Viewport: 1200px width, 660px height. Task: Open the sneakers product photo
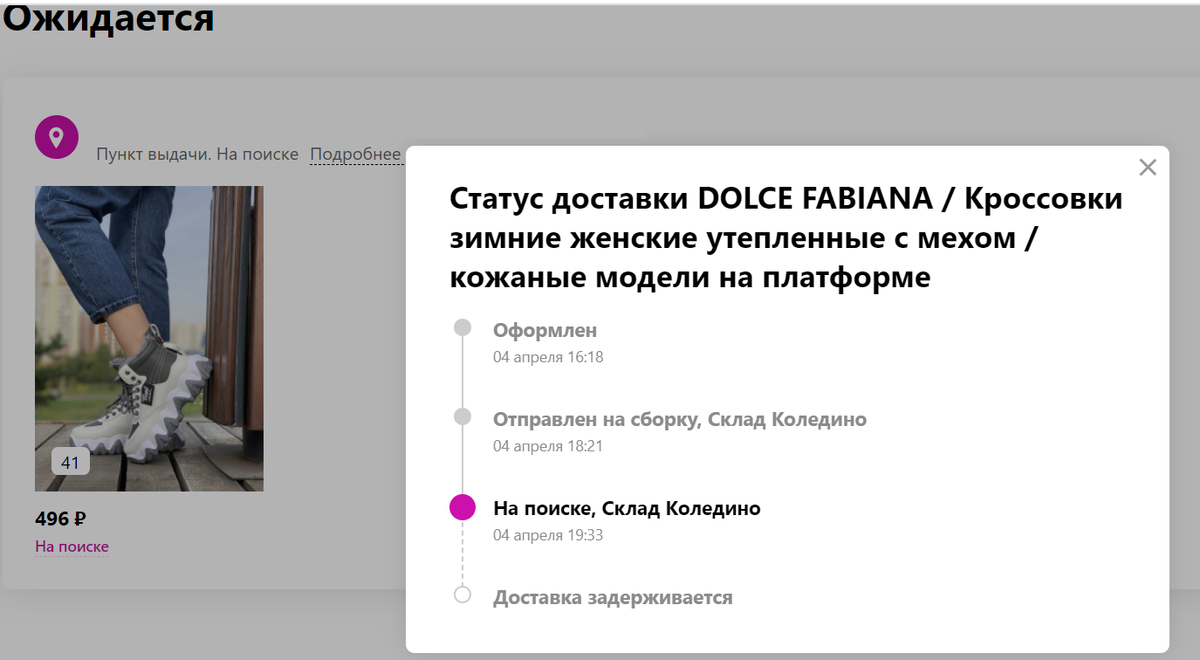point(149,338)
